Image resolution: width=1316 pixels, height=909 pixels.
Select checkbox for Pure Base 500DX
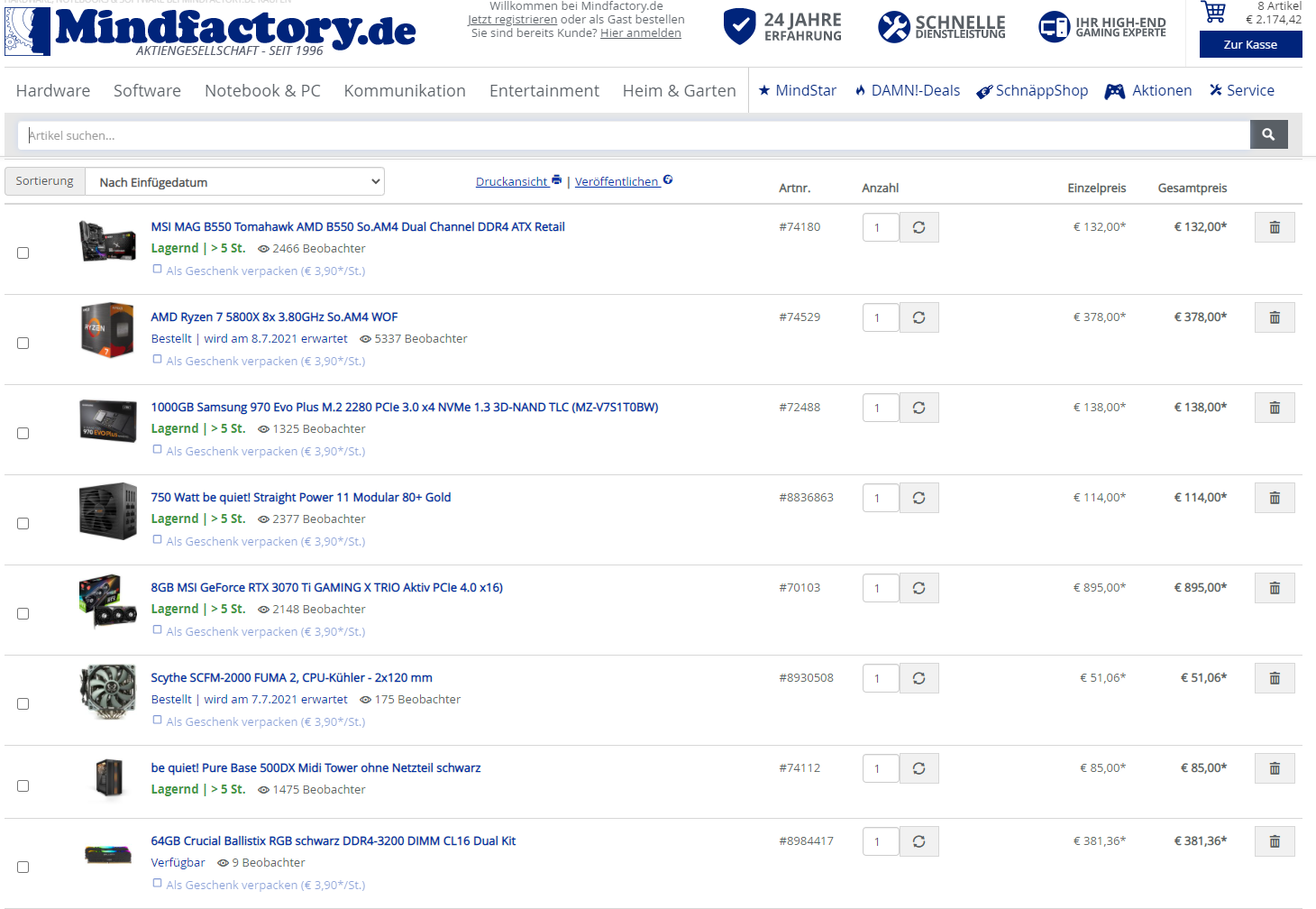(23, 785)
